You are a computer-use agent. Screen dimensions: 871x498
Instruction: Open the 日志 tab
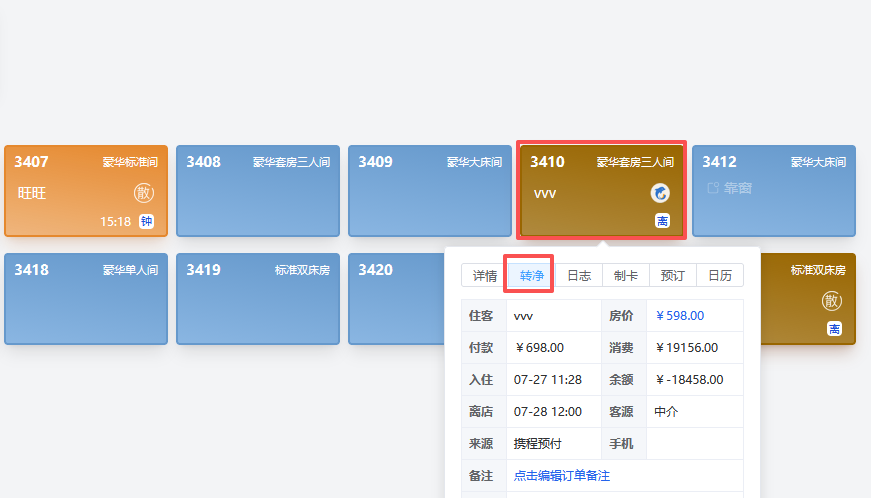click(x=579, y=275)
